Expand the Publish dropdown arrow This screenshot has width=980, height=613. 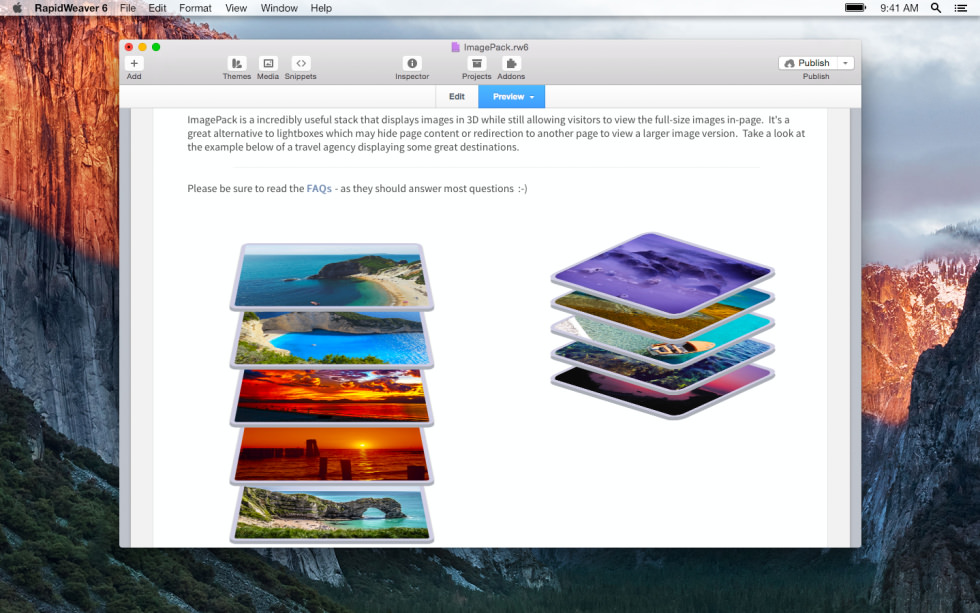point(846,63)
